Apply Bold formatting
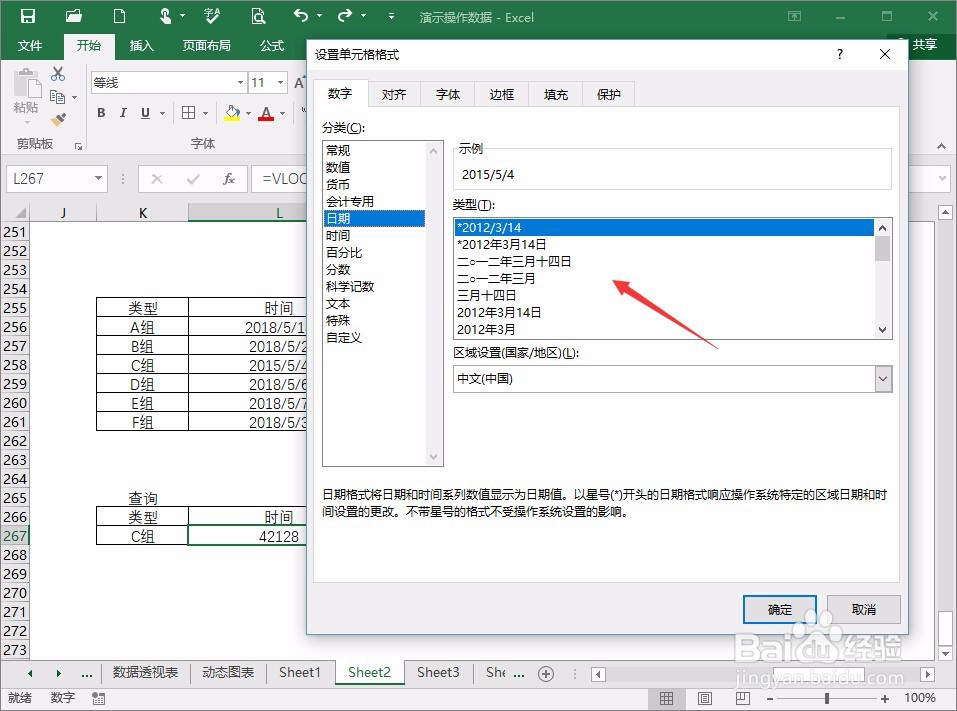 tap(99, 113)
